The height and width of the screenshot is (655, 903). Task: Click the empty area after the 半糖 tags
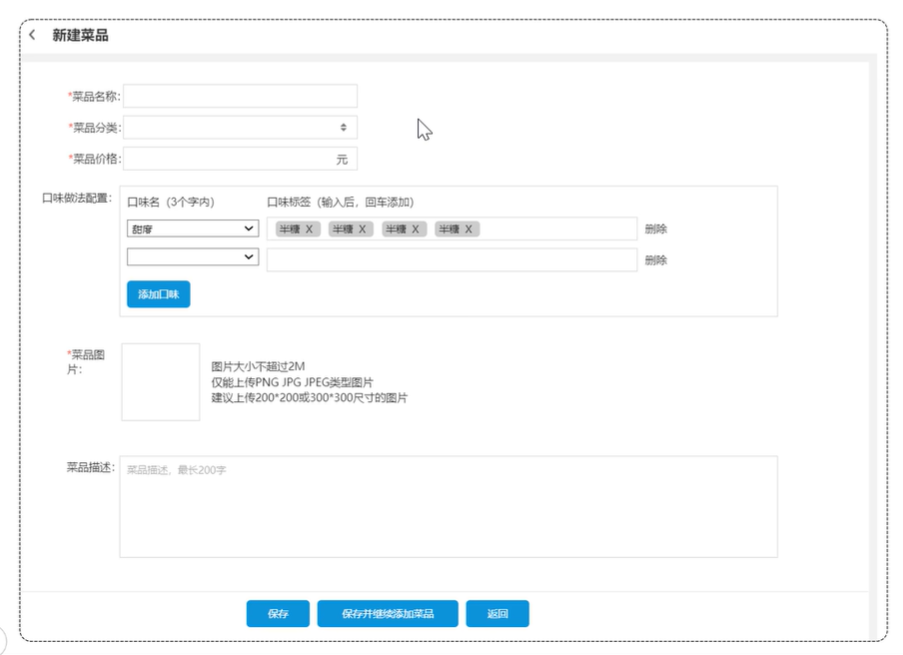pos(555,229)
